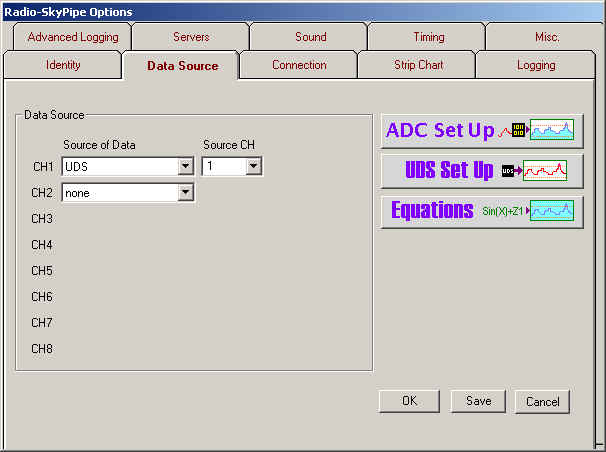This screenshot has height=452, width=606.
Task: Switch to the Servers tab
Action: (x=191, y=37)
